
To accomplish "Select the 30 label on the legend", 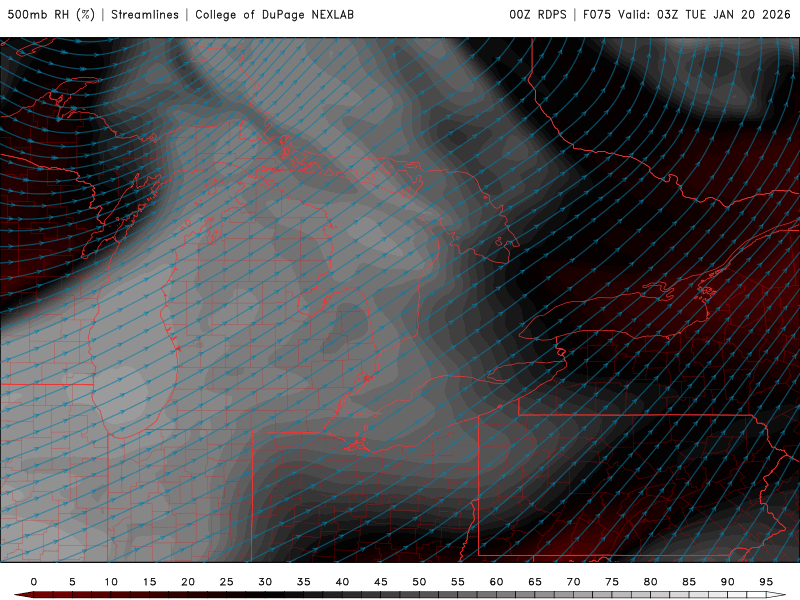I will click(265, 582).
